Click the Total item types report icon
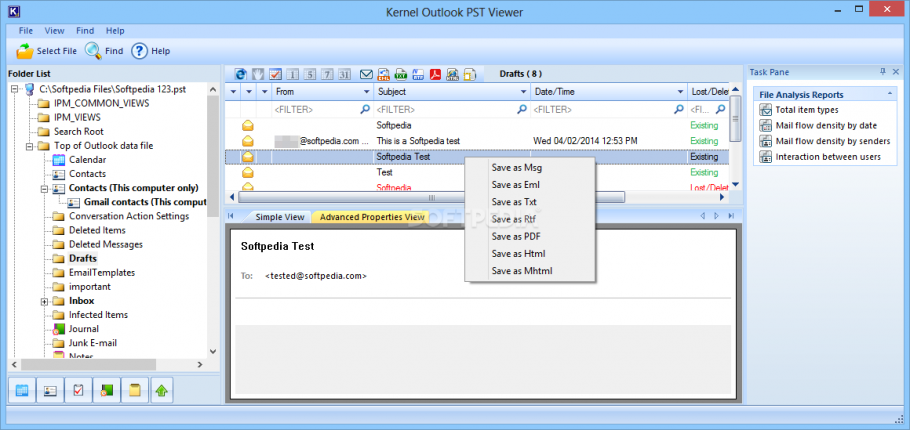Screen dimensions: 910x430 coord(765,110)
